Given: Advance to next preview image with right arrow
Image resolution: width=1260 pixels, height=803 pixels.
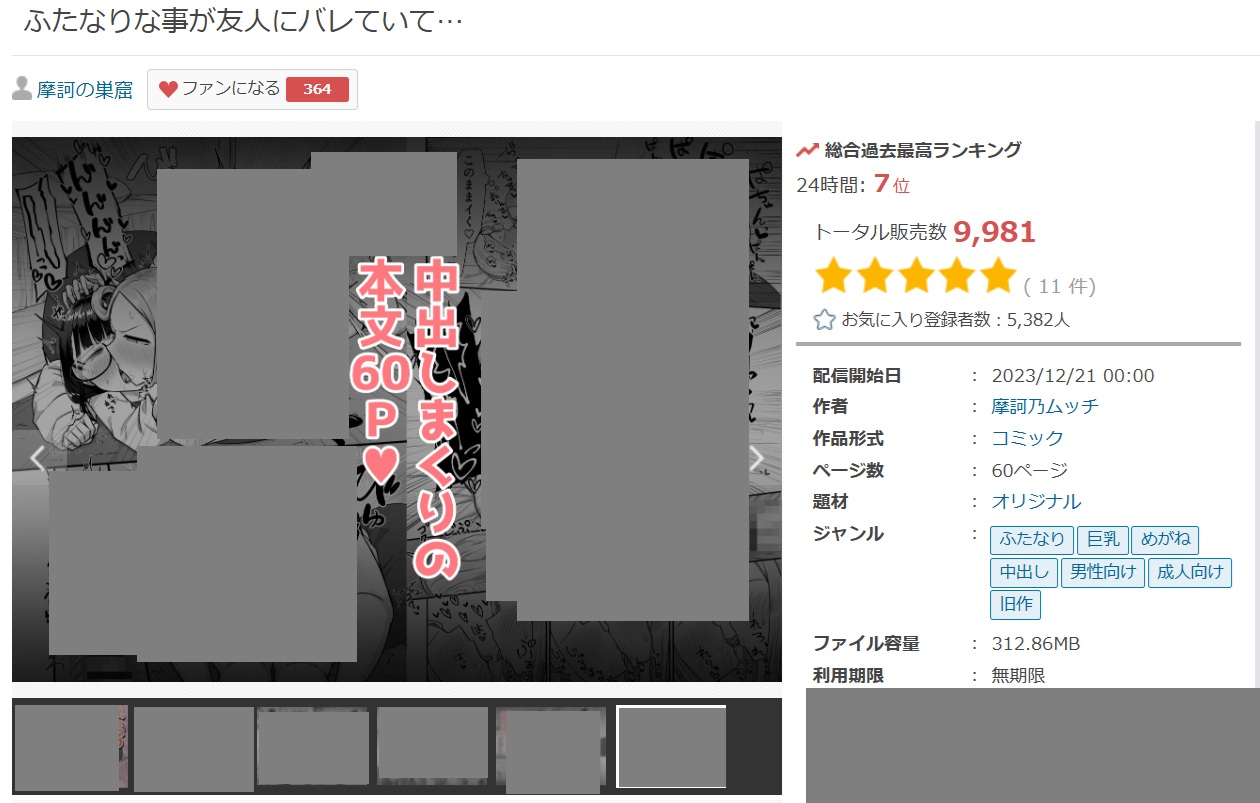Looking at the screenshot, I should tap(757, 458).
